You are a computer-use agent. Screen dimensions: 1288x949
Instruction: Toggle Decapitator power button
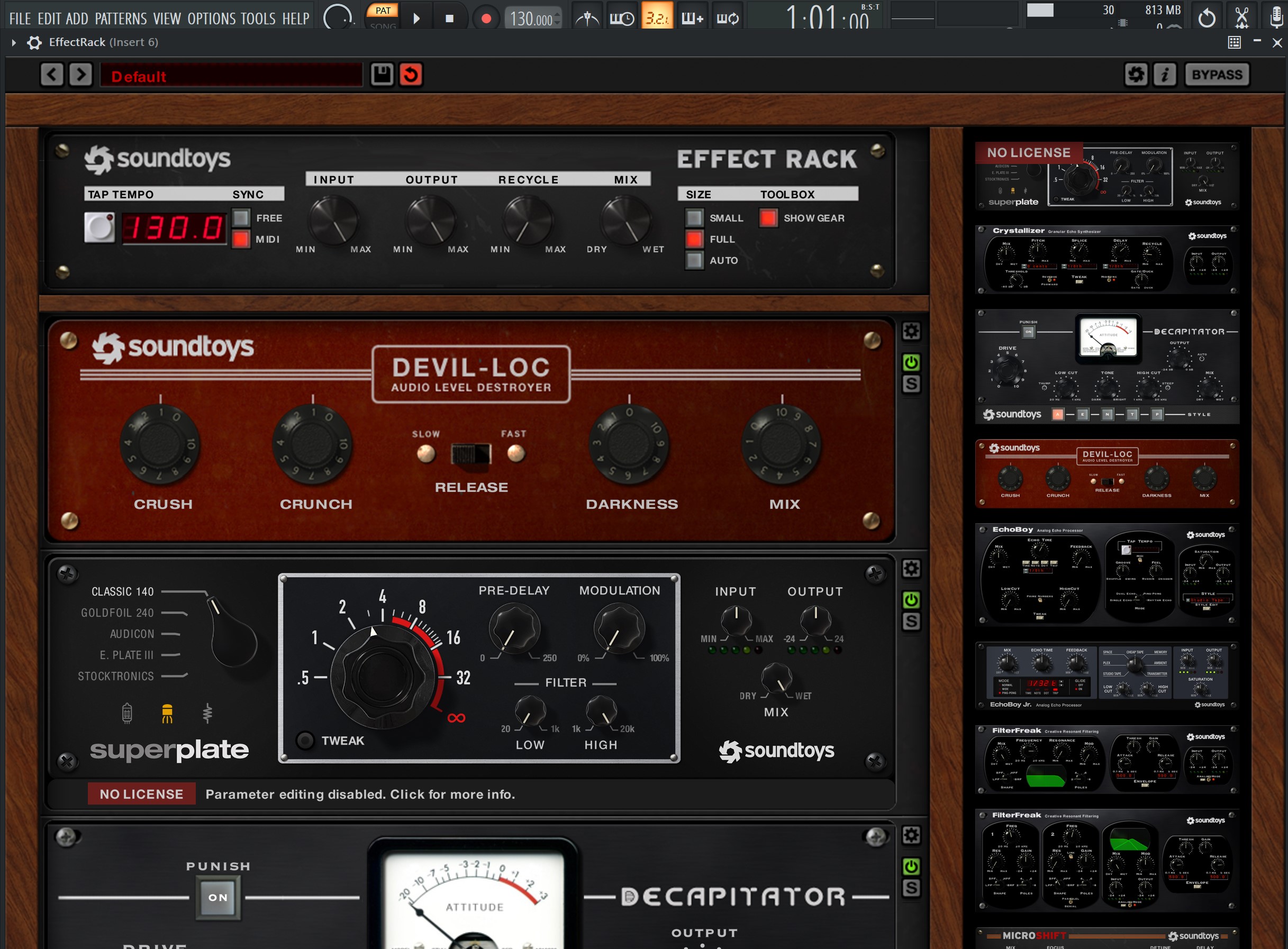click(911, 866)
